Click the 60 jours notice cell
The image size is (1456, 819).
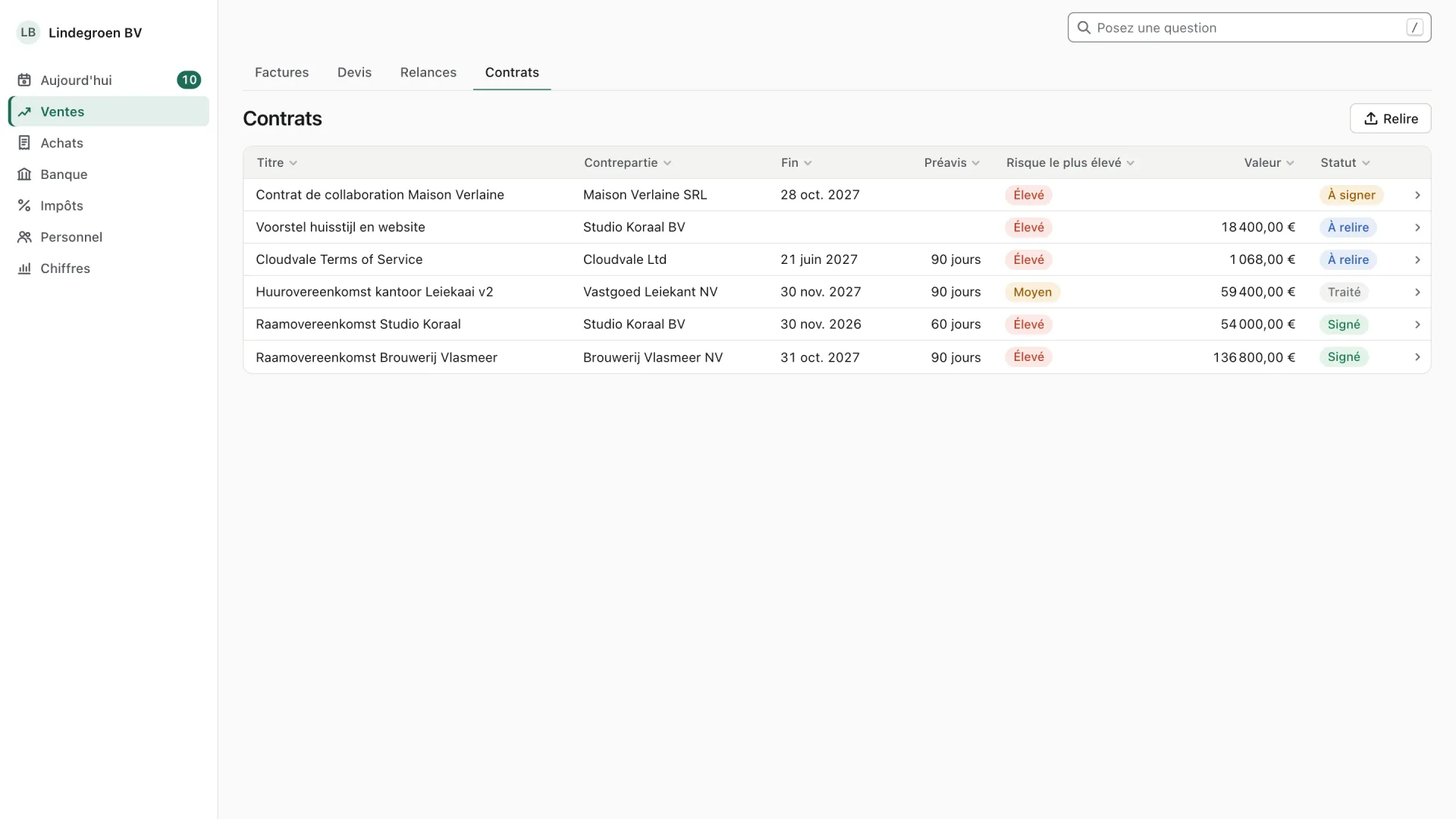[x=955, y=325]
